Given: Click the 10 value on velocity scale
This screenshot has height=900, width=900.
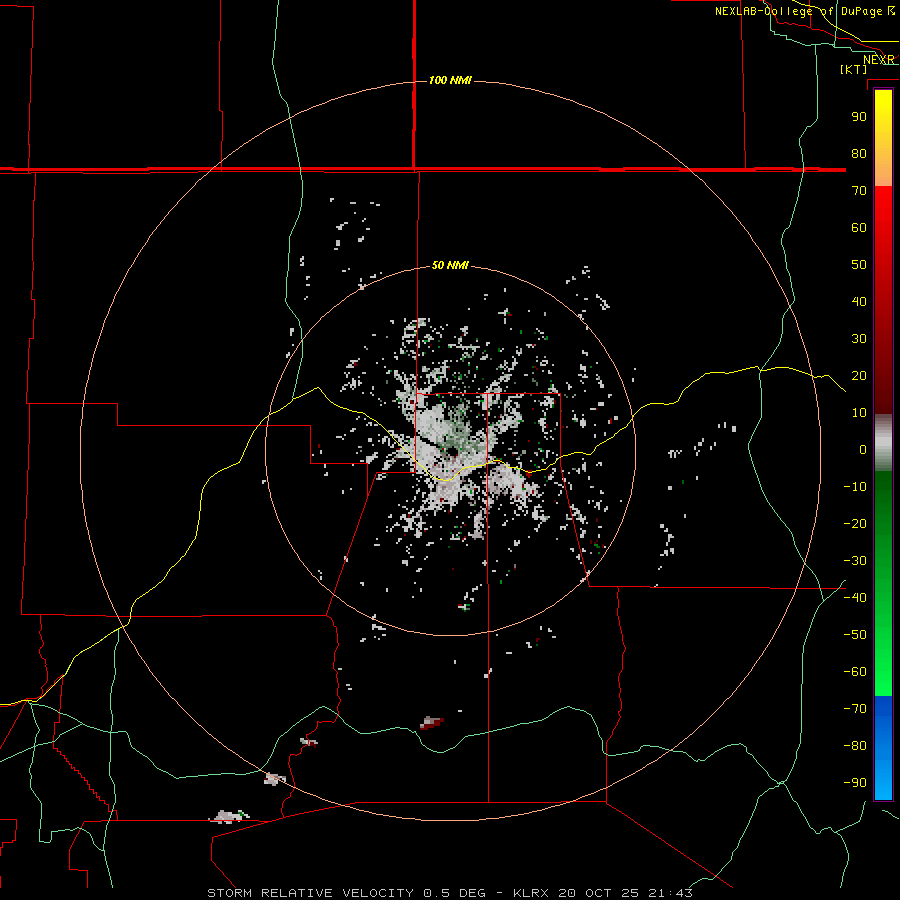Looking at the screenshot, I should click(x=859, y=413).
